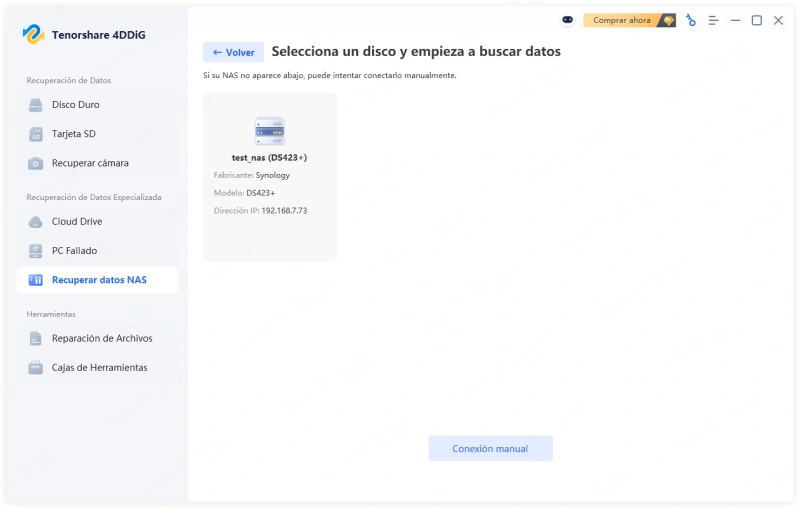Select Recuperar datos NAS menu item
The width and height of the screenshot is (800, 508).
click(x=97, y=280)
